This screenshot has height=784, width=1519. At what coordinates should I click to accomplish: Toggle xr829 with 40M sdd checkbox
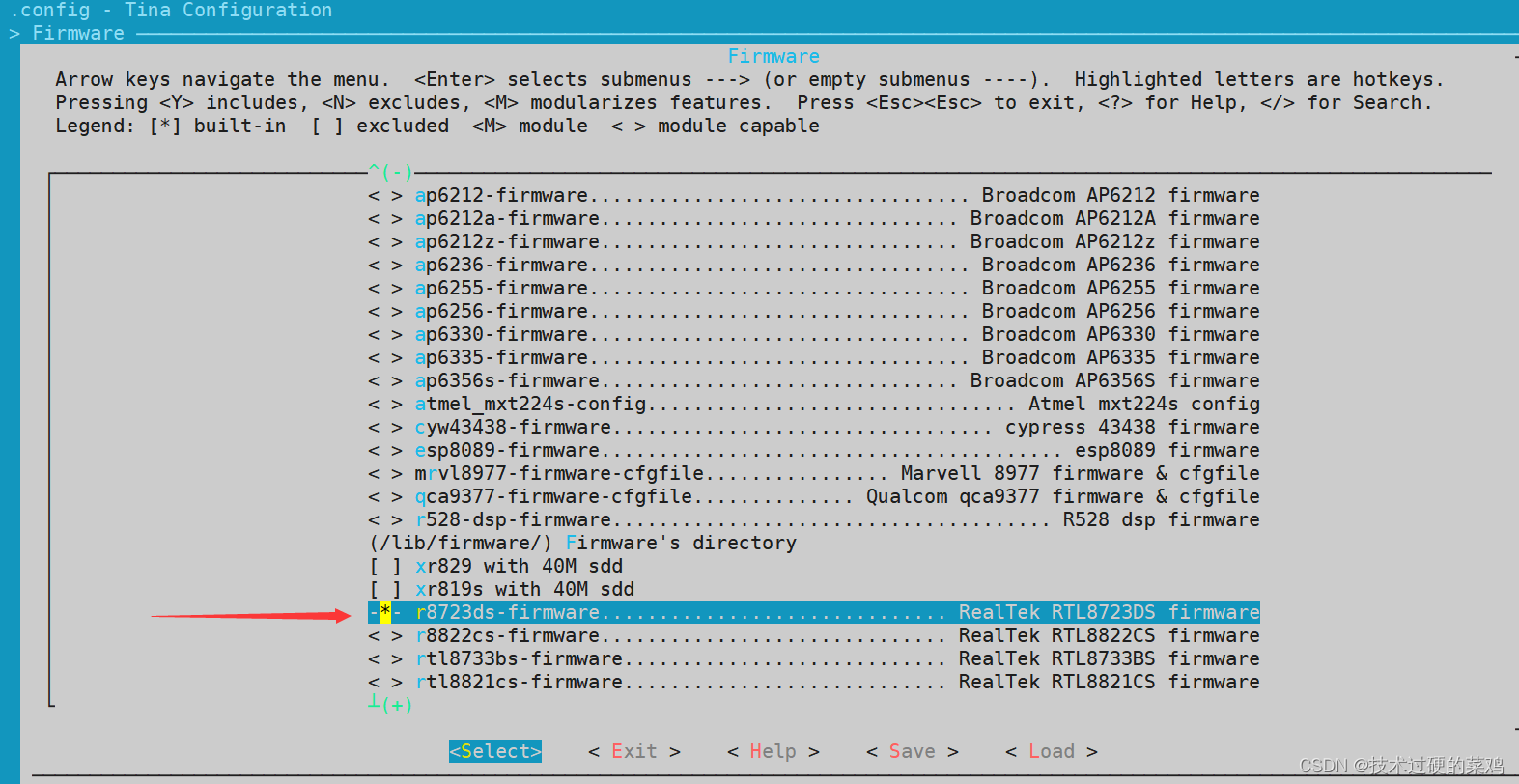(x=384, y=567)
